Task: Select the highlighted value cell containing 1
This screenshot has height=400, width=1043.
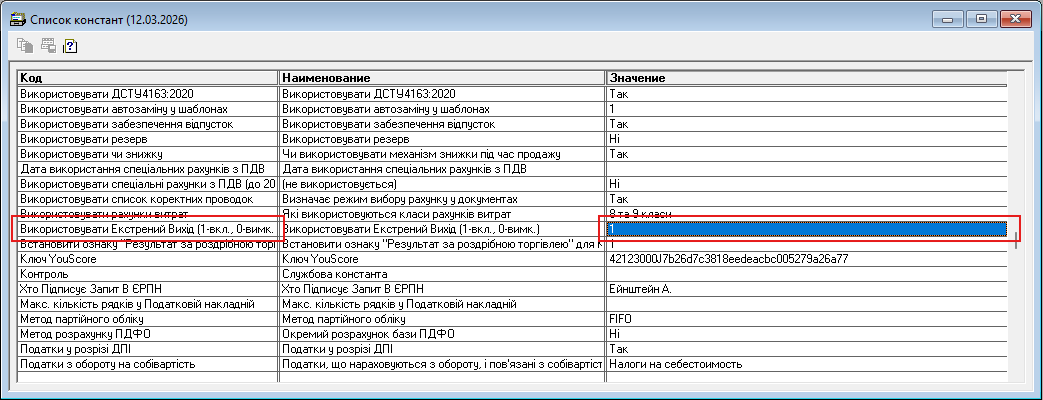Action: 805,230
